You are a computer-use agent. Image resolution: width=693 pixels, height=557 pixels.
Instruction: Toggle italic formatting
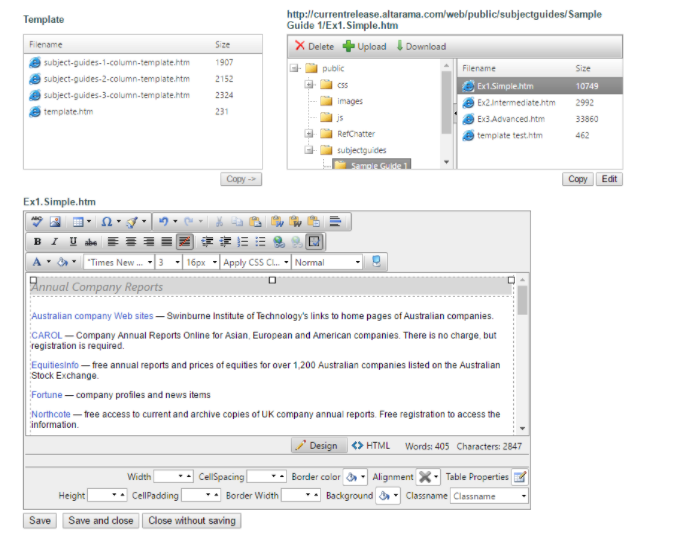click(55, 242)
